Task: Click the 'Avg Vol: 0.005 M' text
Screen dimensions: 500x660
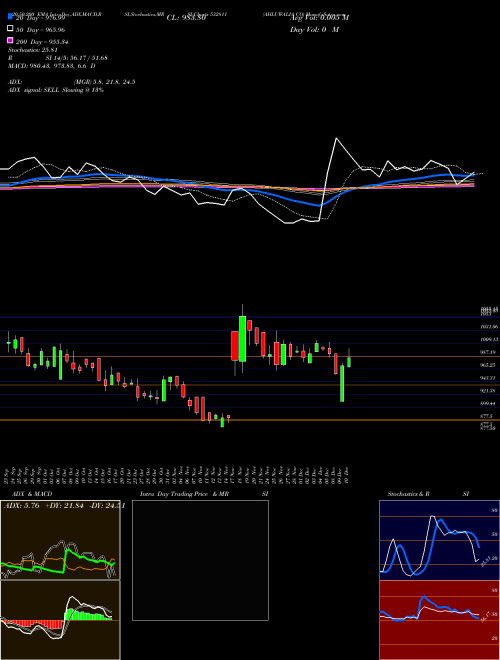Action: 319,18
